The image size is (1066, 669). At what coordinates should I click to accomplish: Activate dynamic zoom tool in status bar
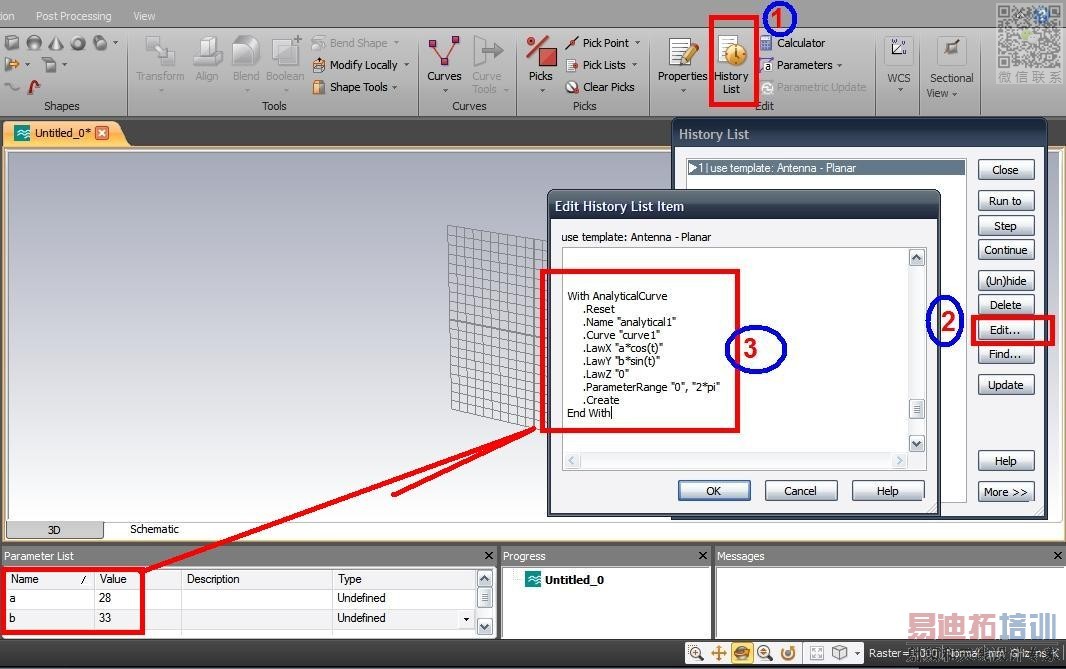point(765,653)
